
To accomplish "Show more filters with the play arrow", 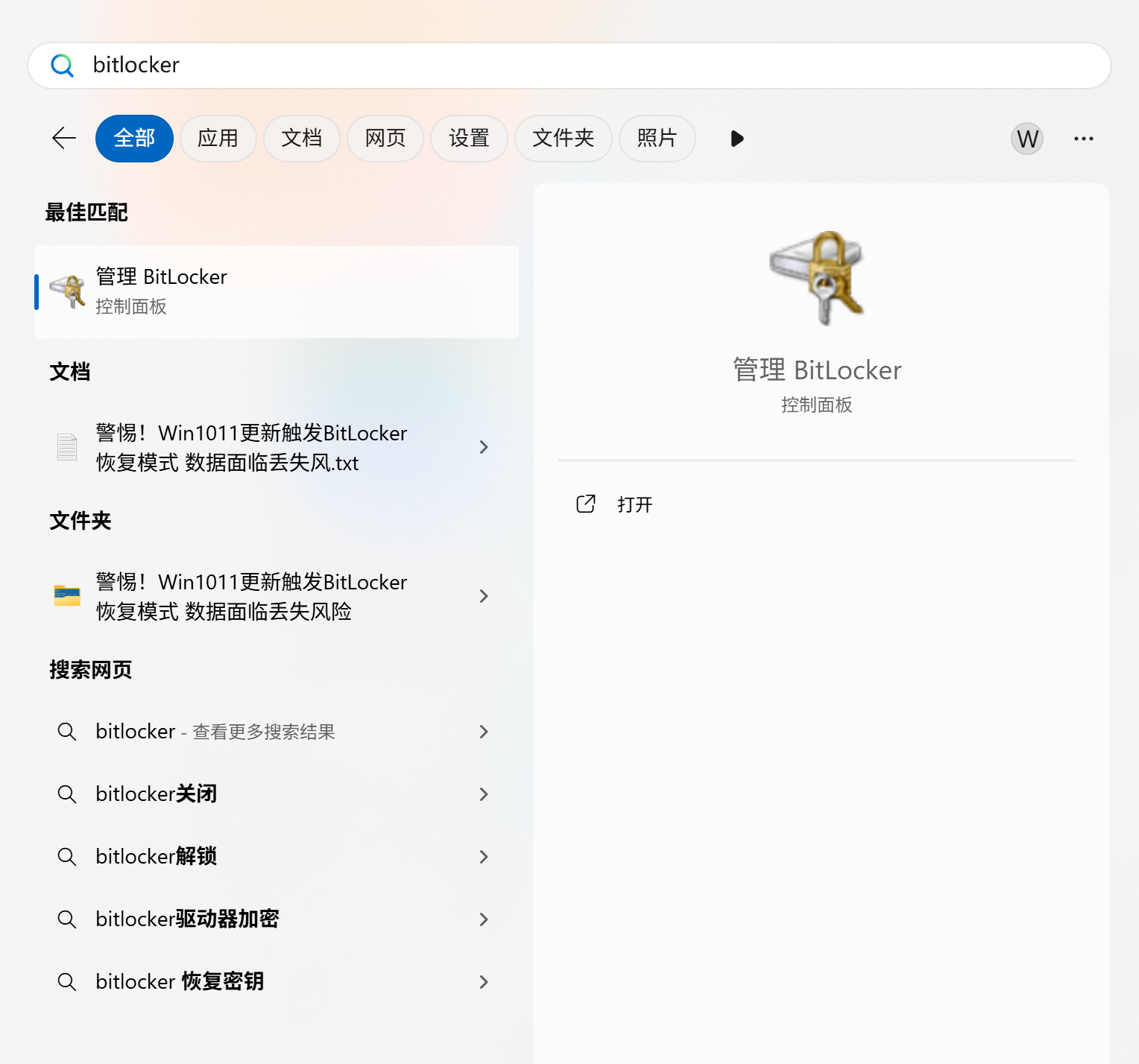I will click(x=737, y=139).
